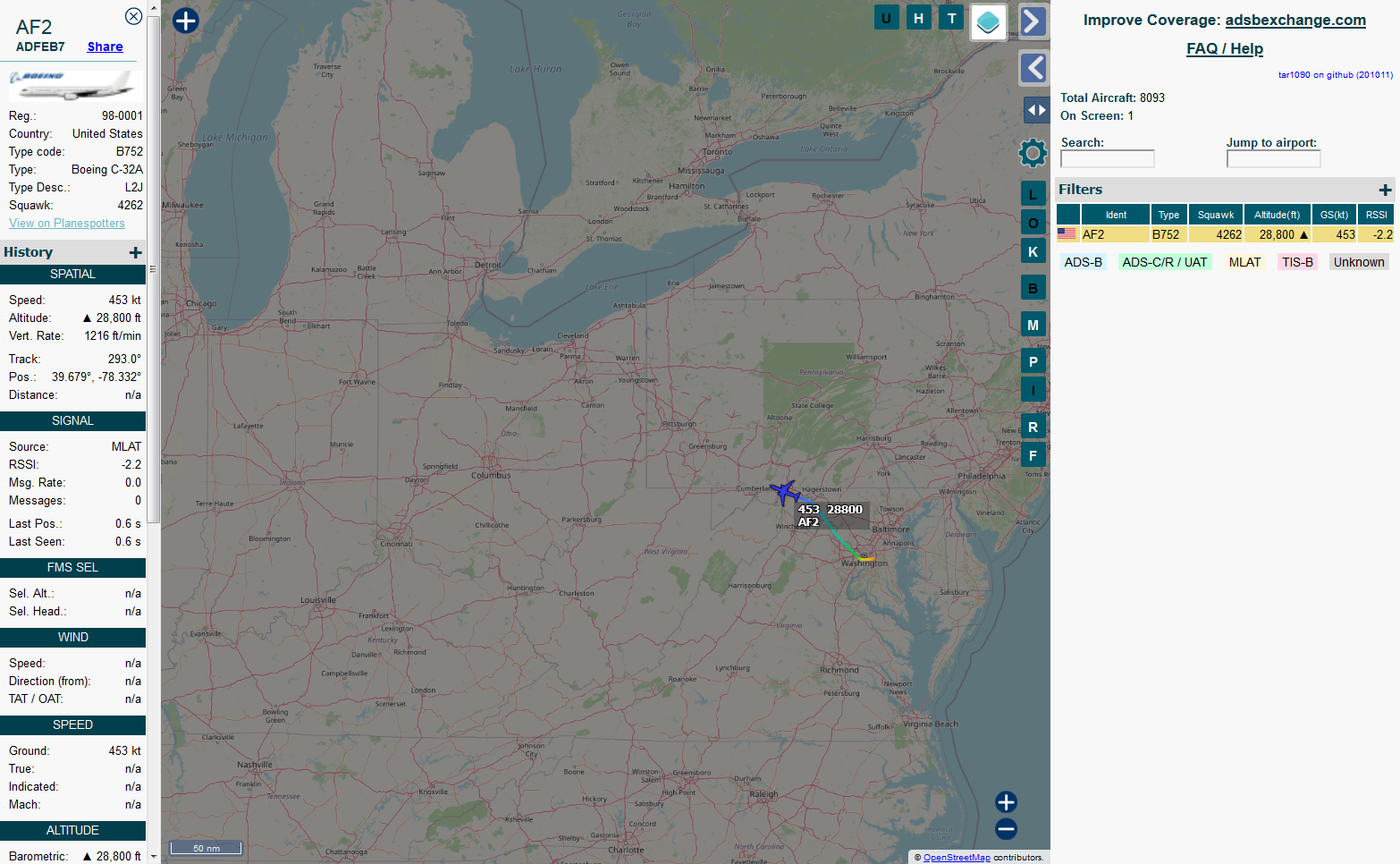Click the SIGNAL section header

tap(72, 421)
